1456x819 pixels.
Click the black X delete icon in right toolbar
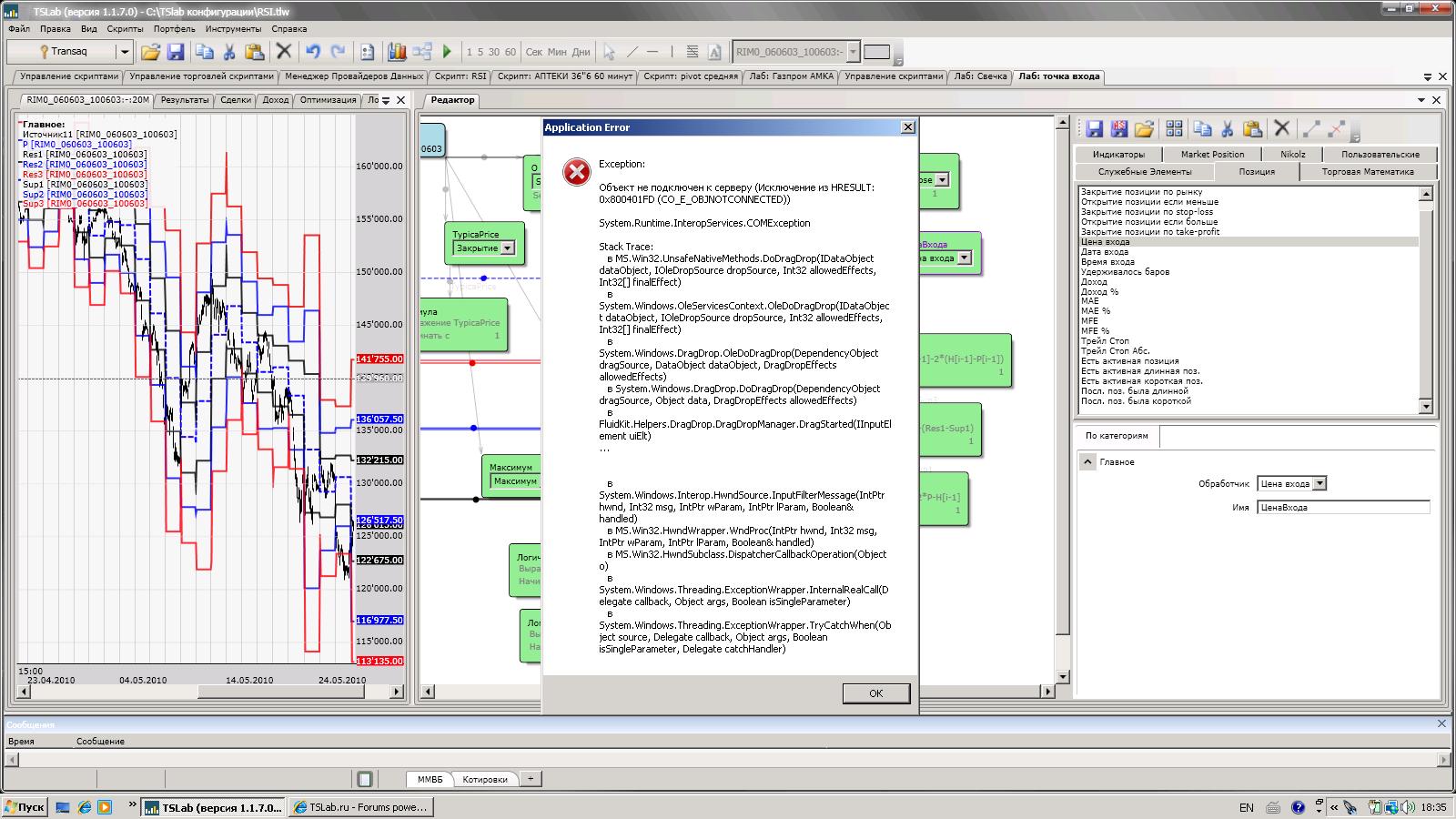1281,129
